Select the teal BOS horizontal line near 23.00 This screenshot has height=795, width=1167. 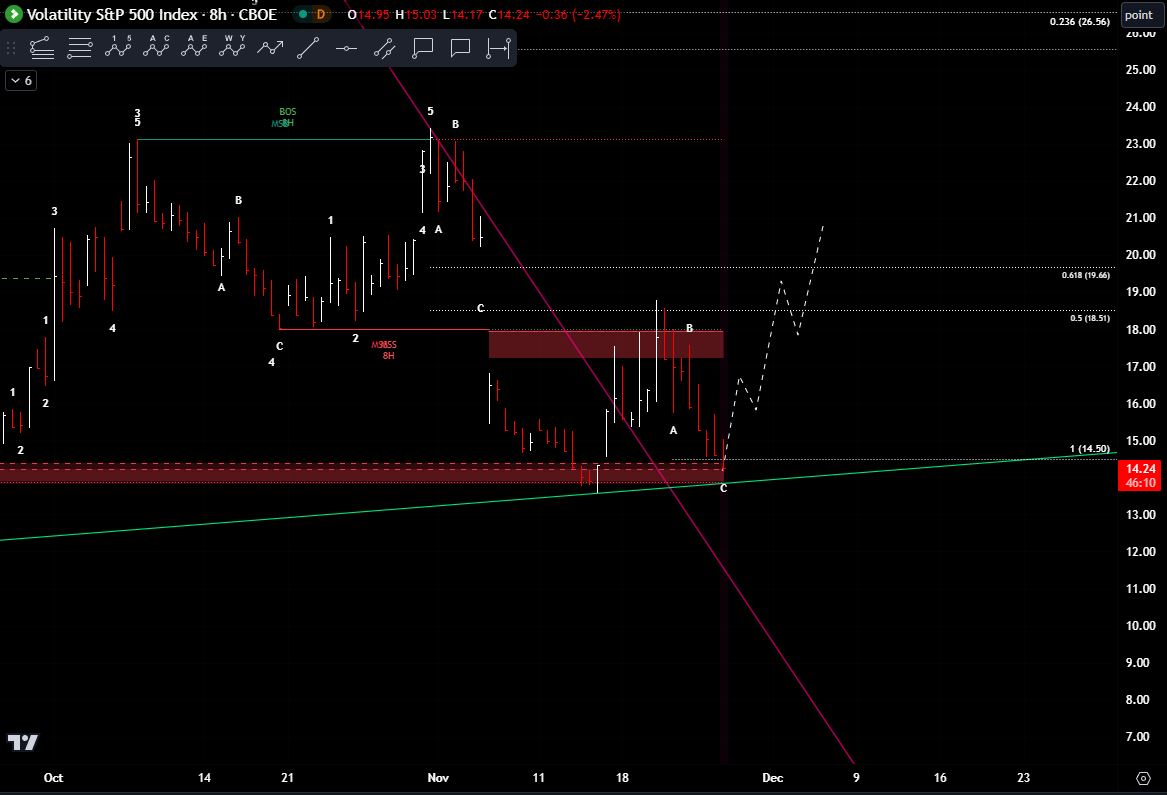284,139
